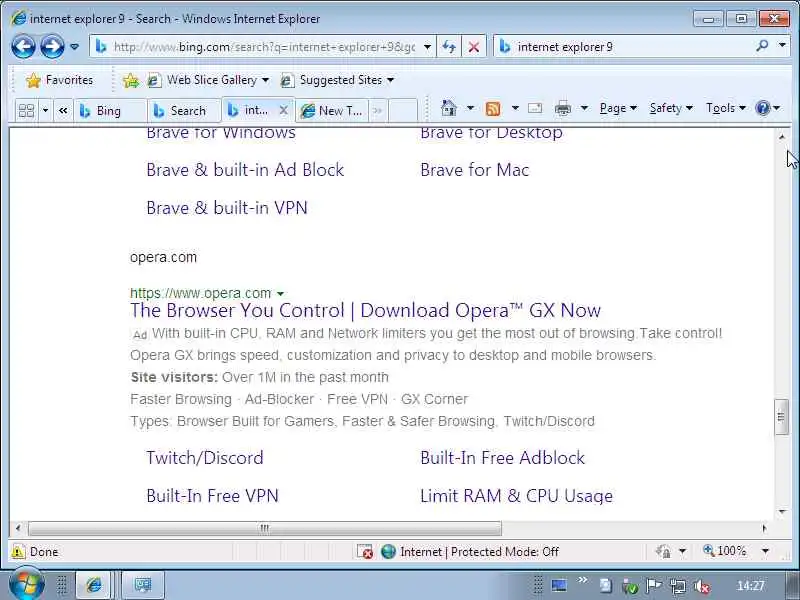Show hidden tray icons chevron
Viewport: 800px width, 600px height.
pos(582,580)
